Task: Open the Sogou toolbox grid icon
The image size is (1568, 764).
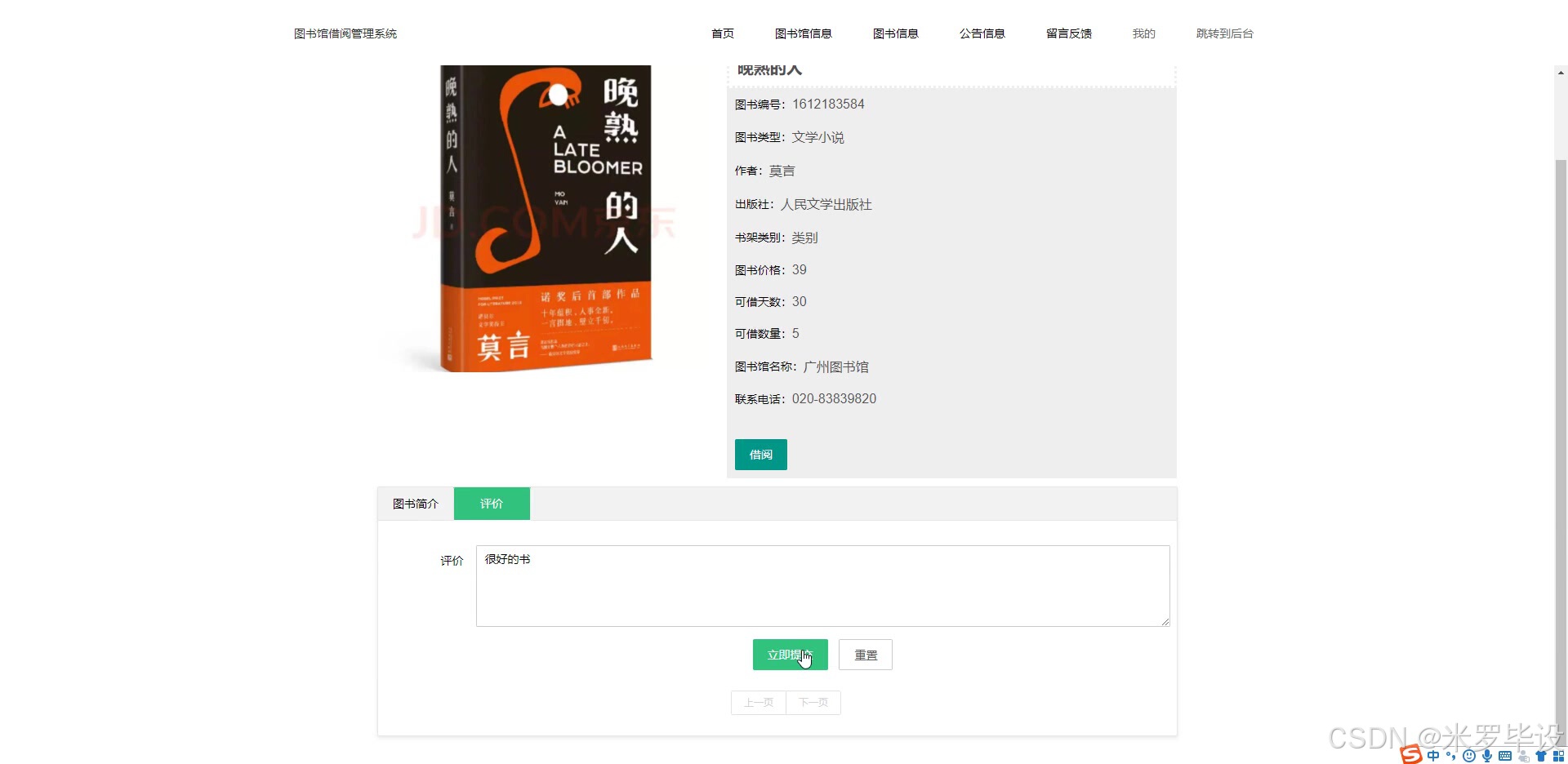Action: click(x=1558, y=756)
